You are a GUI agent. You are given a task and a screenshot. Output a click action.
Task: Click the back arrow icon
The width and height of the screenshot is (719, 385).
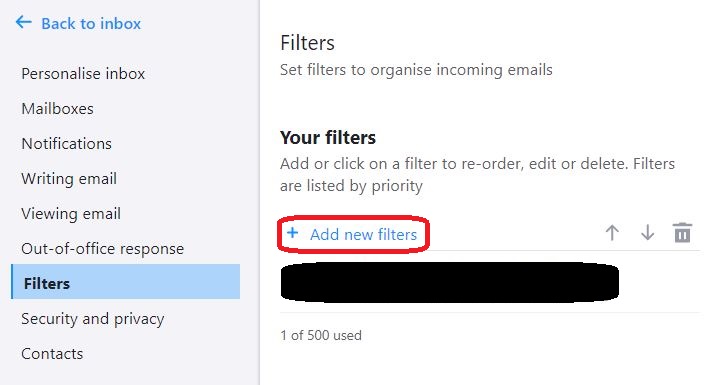(x=23, y=22)
